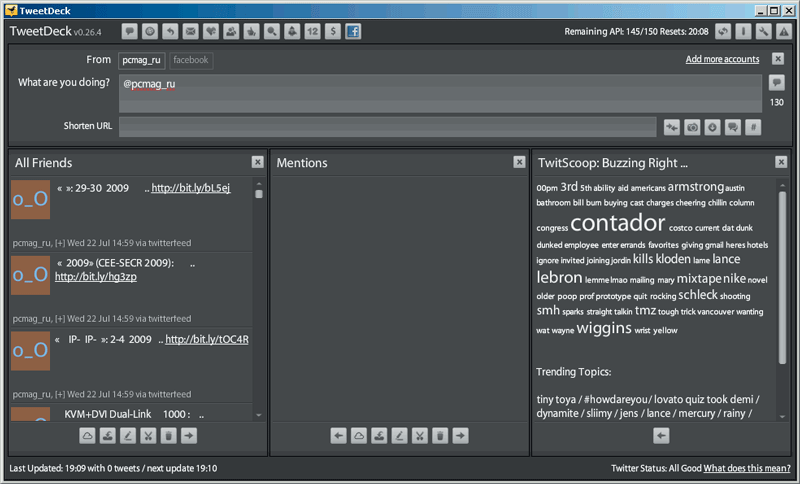Image resolution: width=800 pixels, height=484 pixels.
Task: Click the Add more accounts link
Action: (x=722, y=60)
